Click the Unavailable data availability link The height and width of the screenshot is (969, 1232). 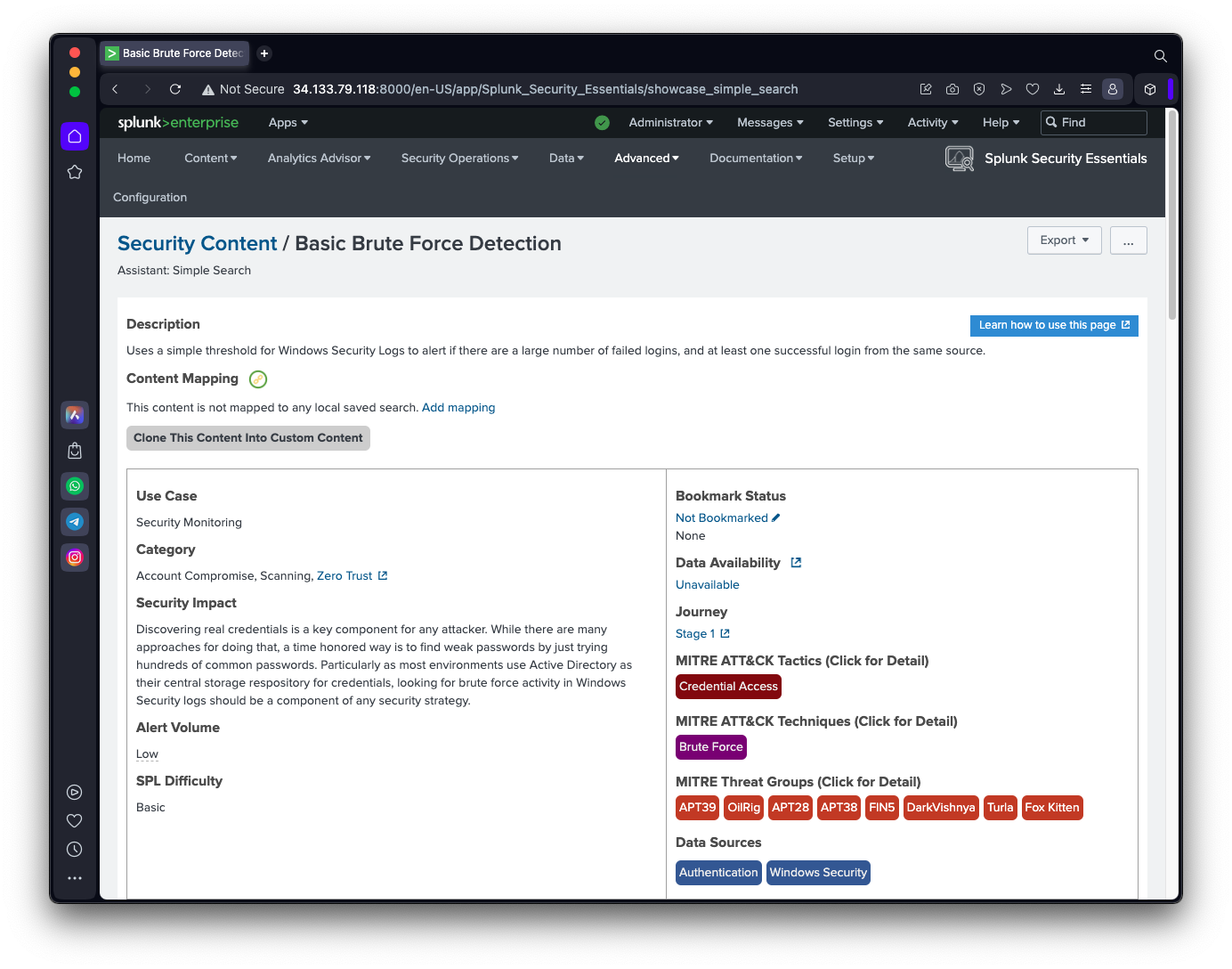click(x=708, y=585)
